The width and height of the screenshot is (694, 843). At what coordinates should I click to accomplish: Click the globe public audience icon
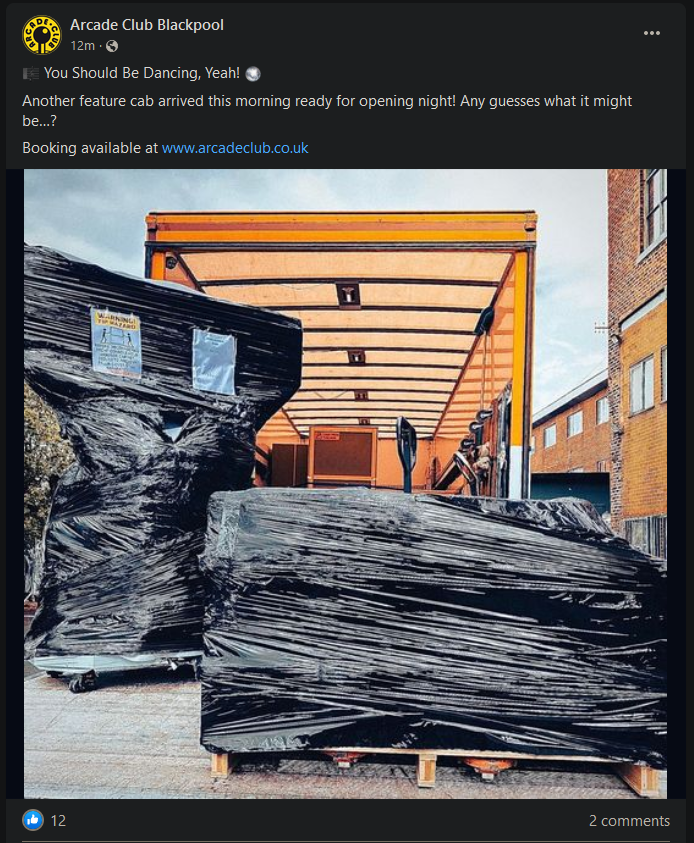click(112, 47)
